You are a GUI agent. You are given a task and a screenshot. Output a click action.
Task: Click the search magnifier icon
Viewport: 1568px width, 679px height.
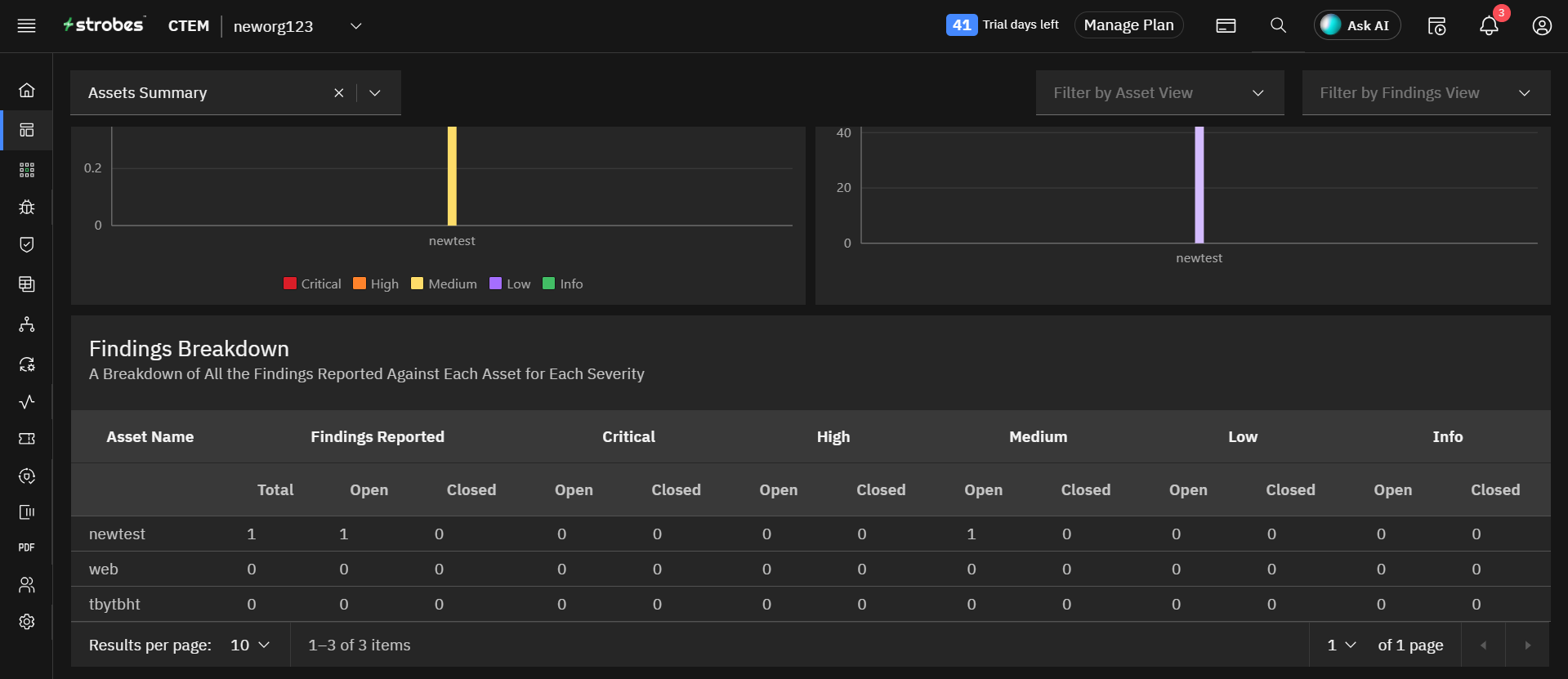(x=1278, y=26)
